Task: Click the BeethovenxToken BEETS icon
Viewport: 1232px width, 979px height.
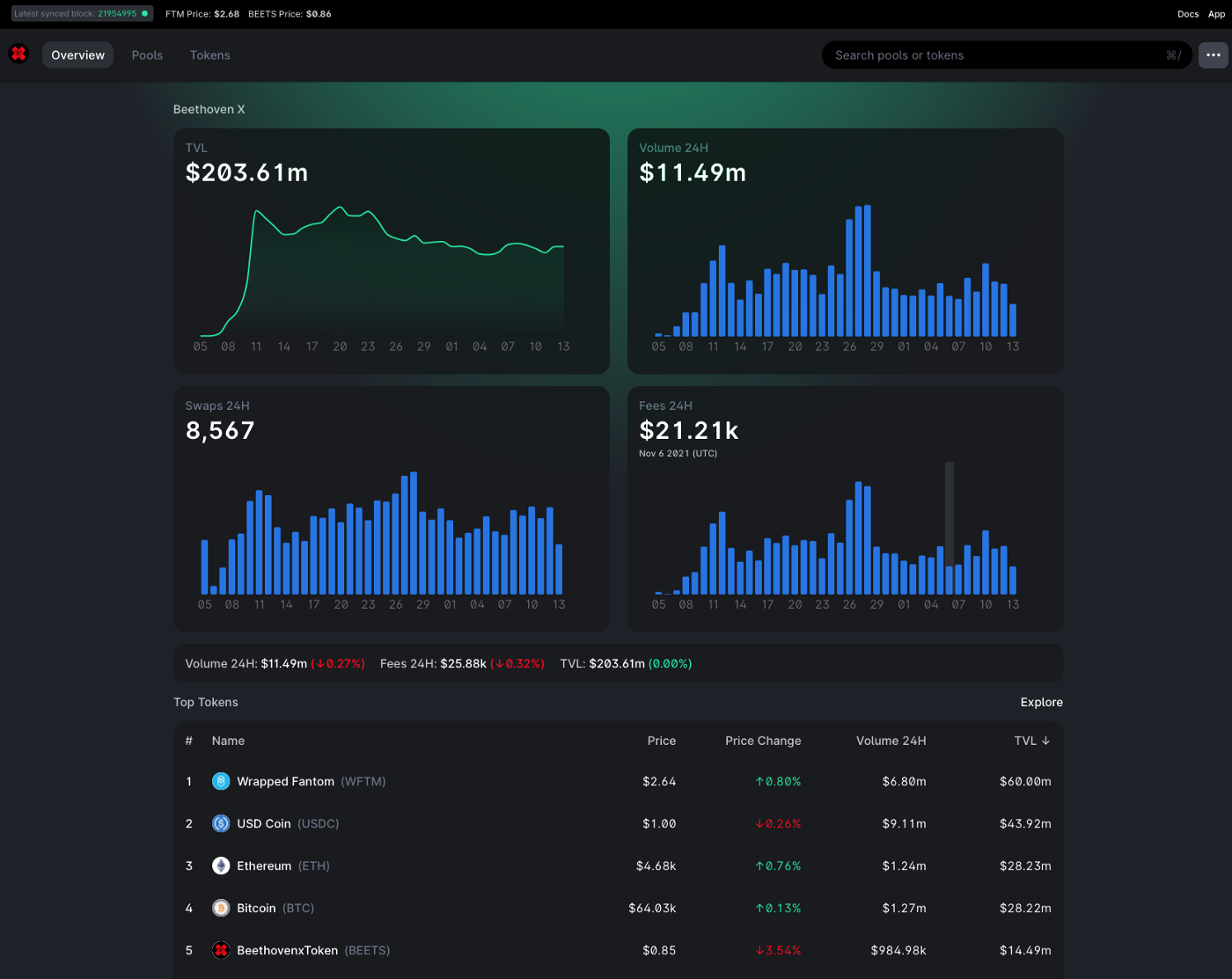Action: (x=221, y=950)
